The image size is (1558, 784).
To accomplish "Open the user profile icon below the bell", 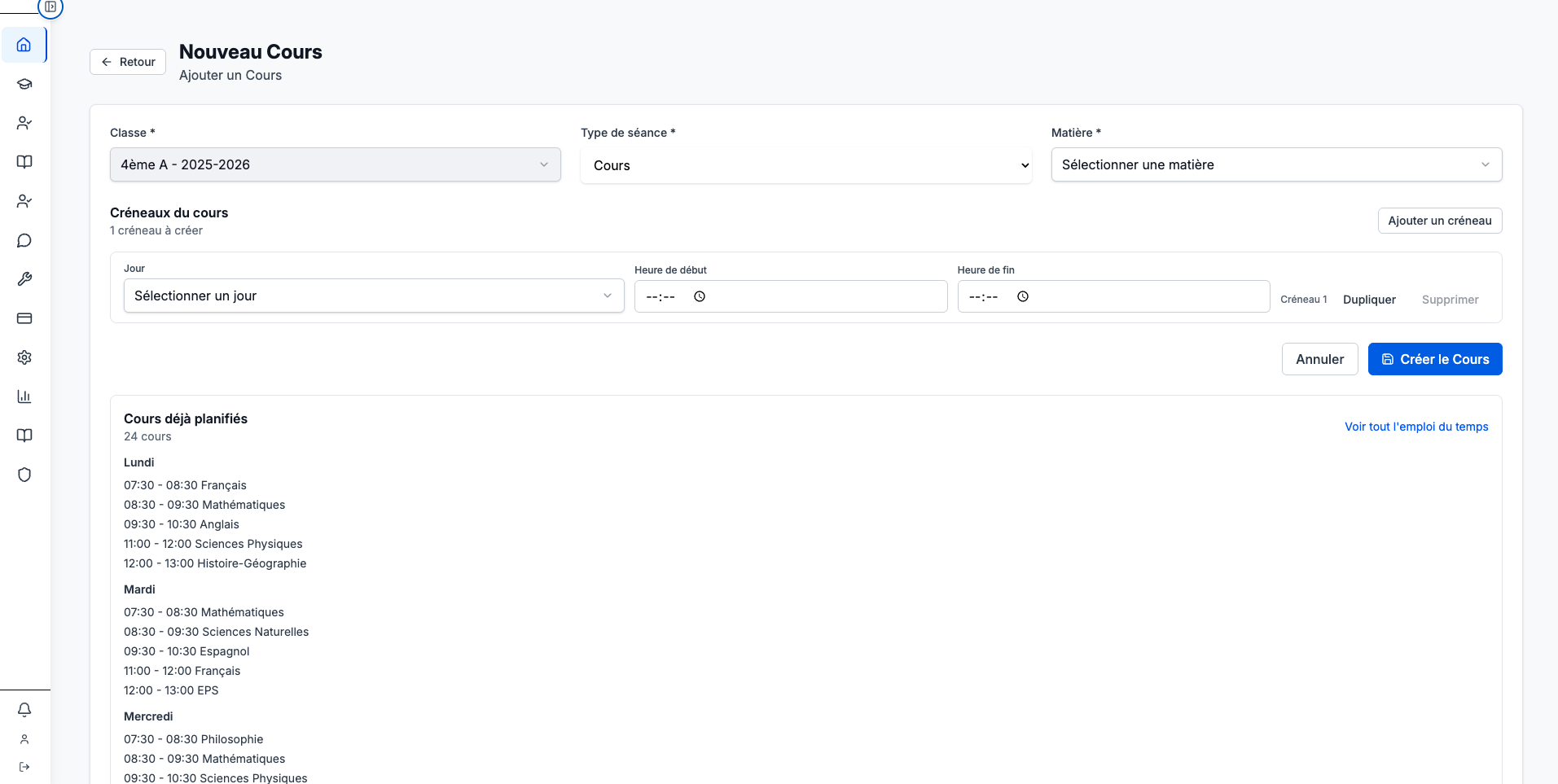I will tap(24, 739).
